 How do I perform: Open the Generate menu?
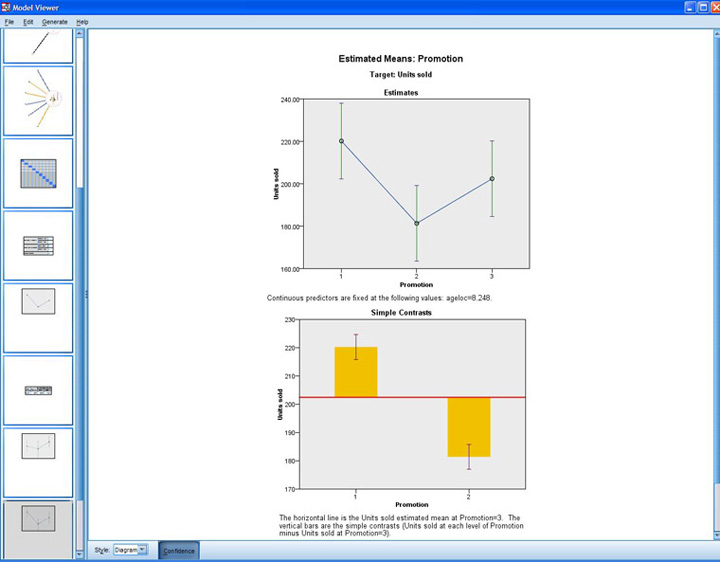pos(55,21)
